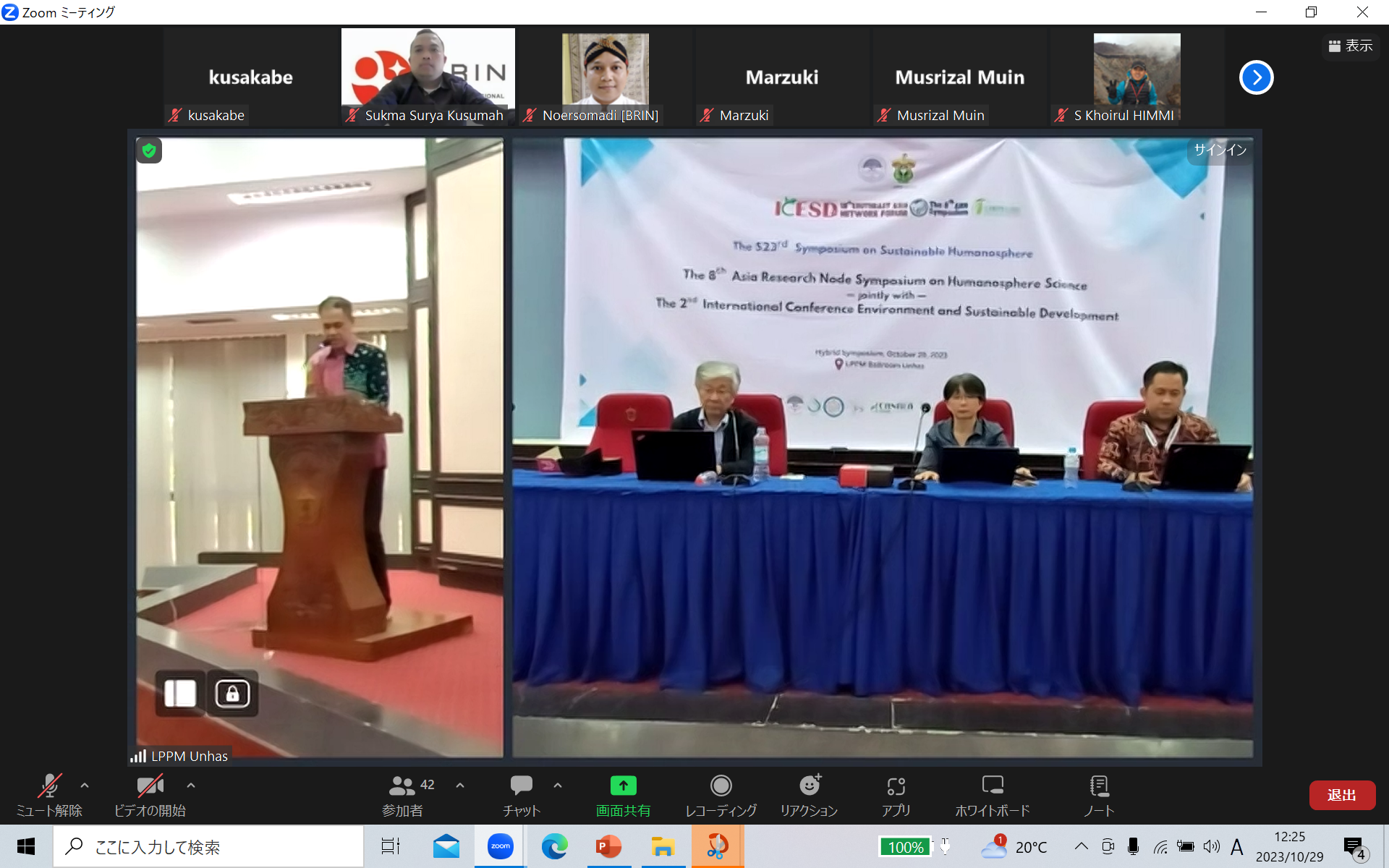Open clock showing 12:25 2023/10/29

pyautogui.click(x=1290, y=846)
